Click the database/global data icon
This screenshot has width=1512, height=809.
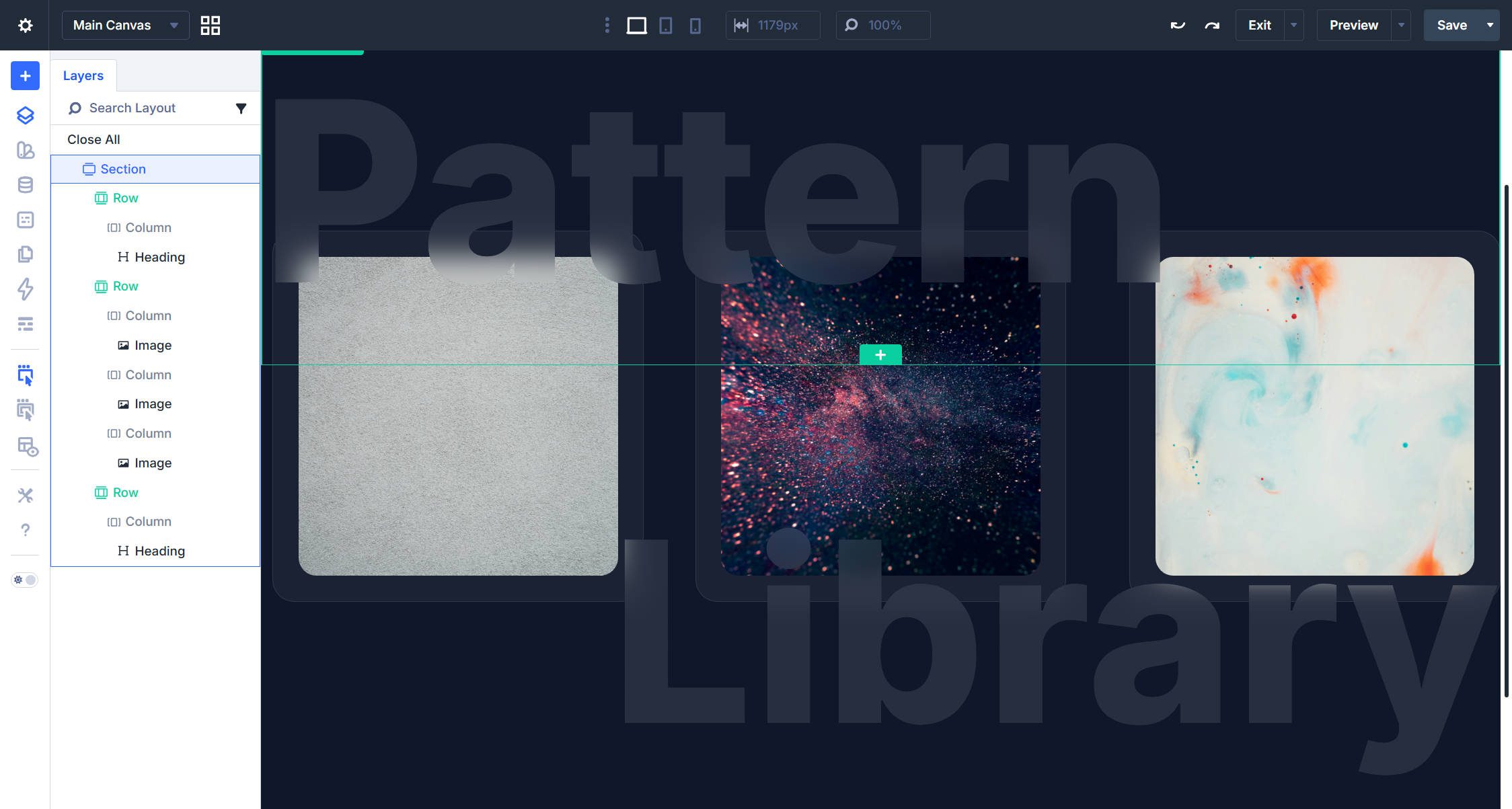tap(25, 185)
